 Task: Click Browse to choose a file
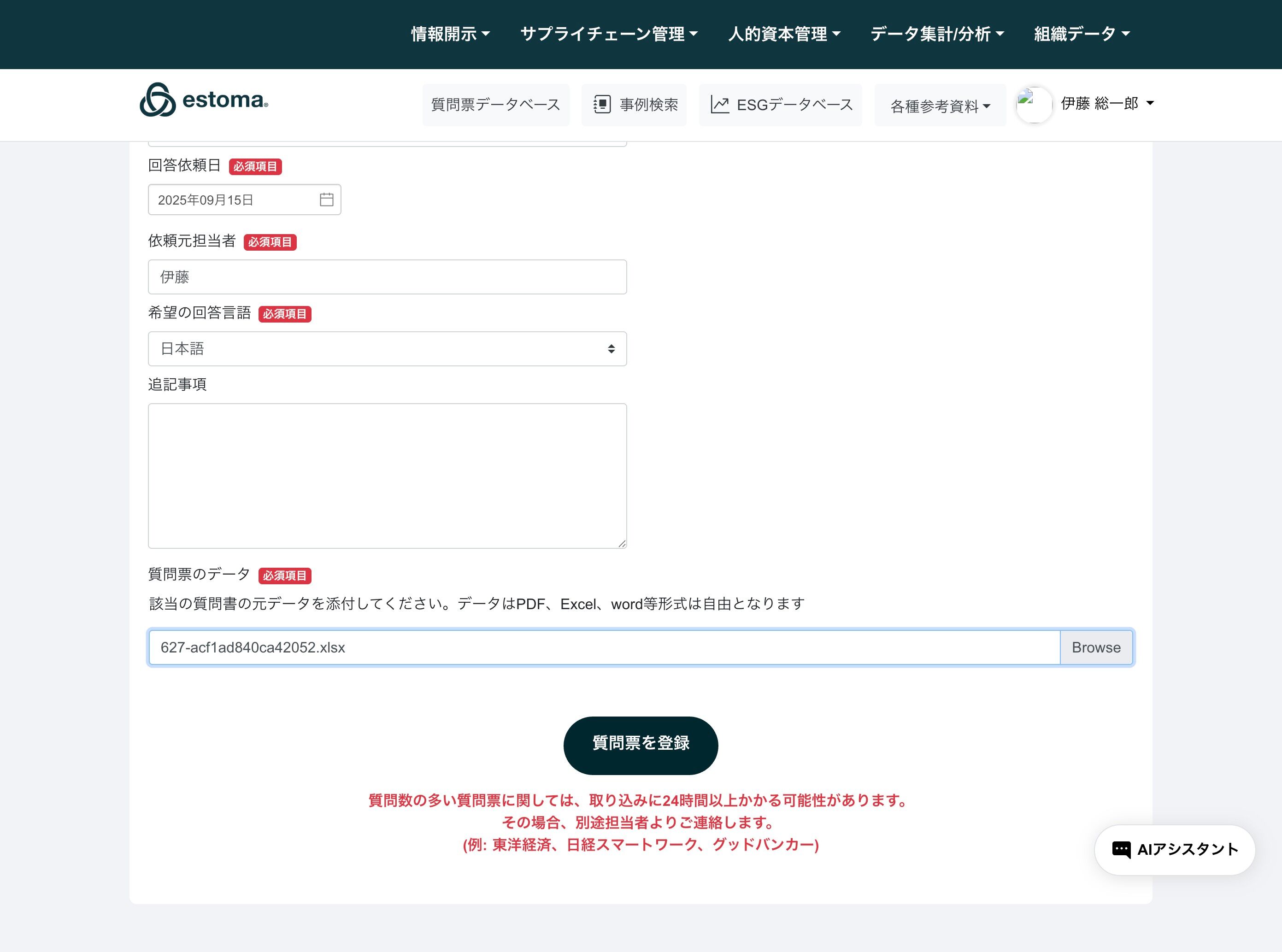click(1095, 647)
